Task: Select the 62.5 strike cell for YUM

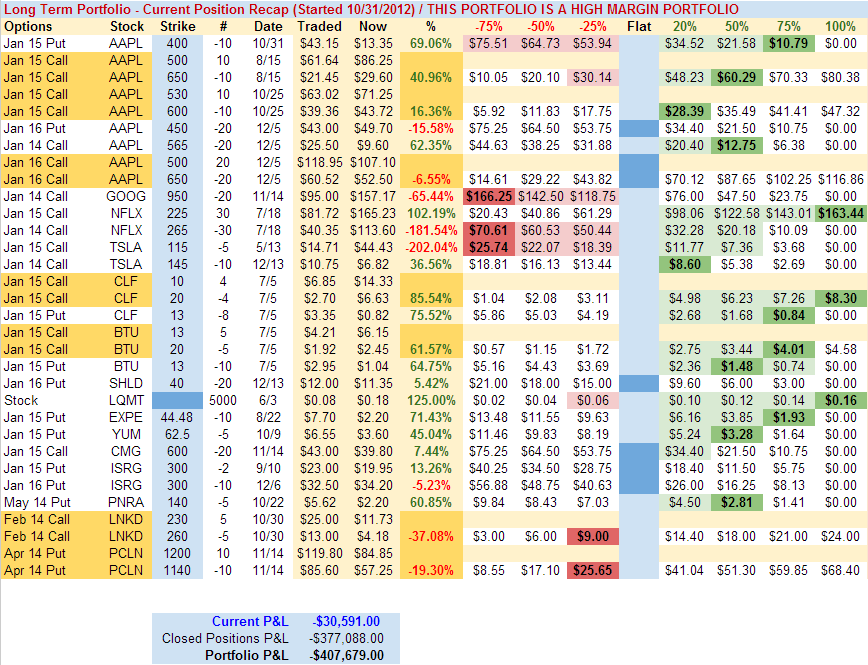Action: (x=177, y=434)
